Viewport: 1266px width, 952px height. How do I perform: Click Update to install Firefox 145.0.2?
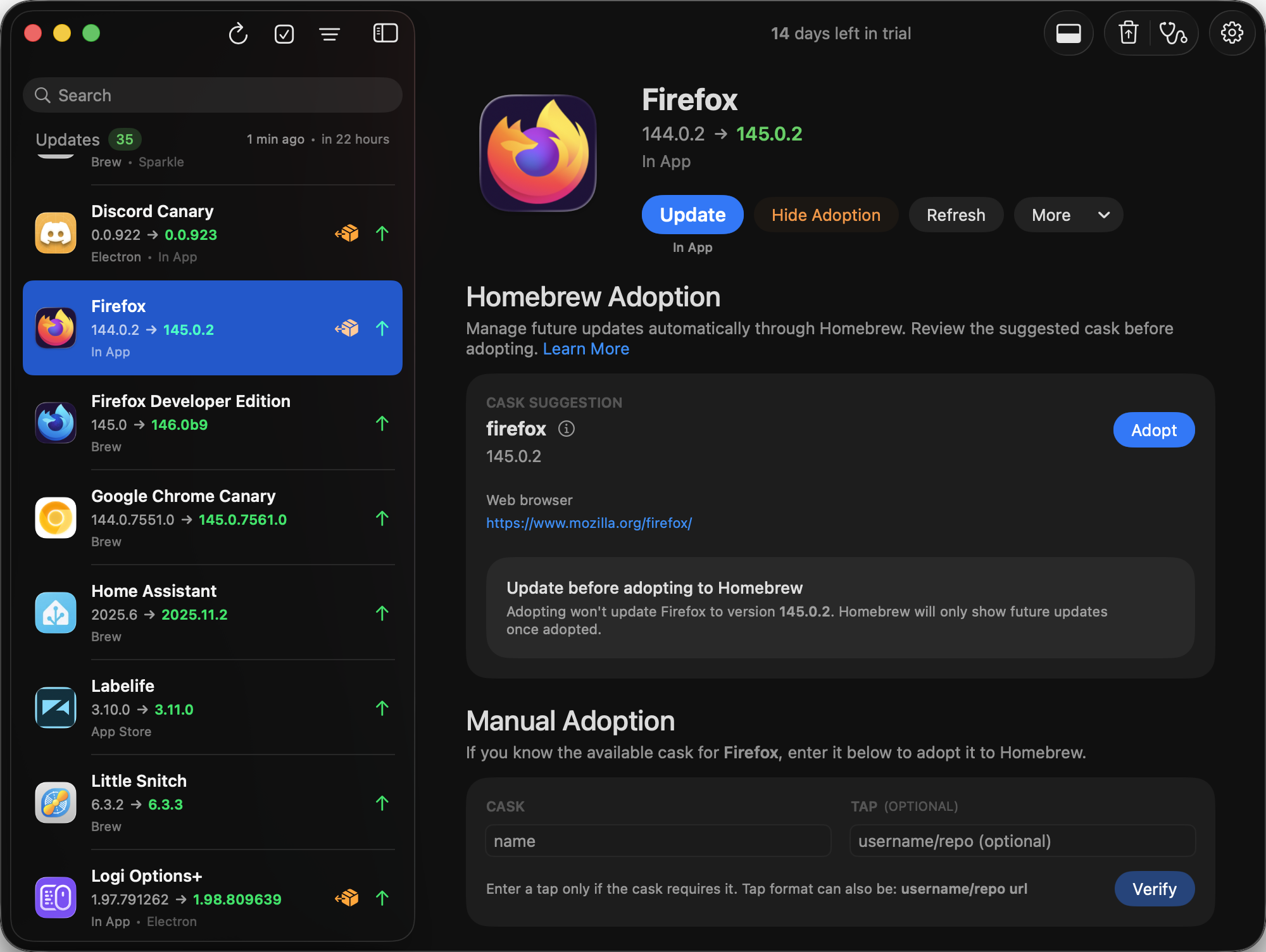pyautogui.click(x=692, y=215)
